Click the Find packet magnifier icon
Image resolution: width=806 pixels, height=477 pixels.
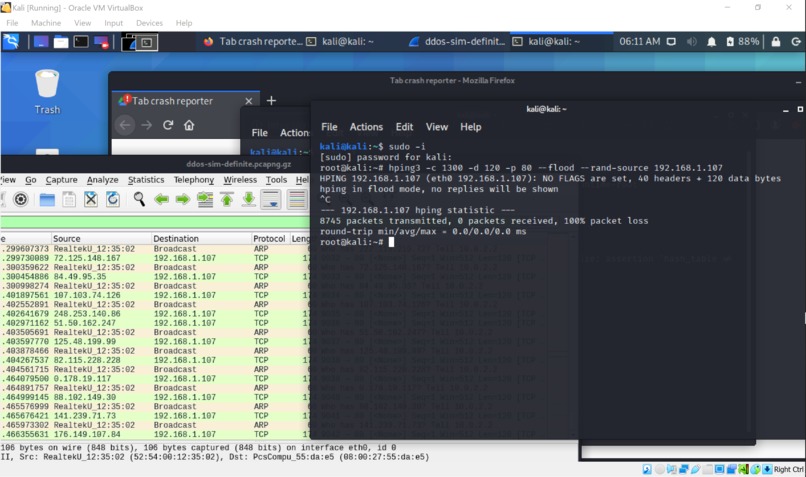139,199
